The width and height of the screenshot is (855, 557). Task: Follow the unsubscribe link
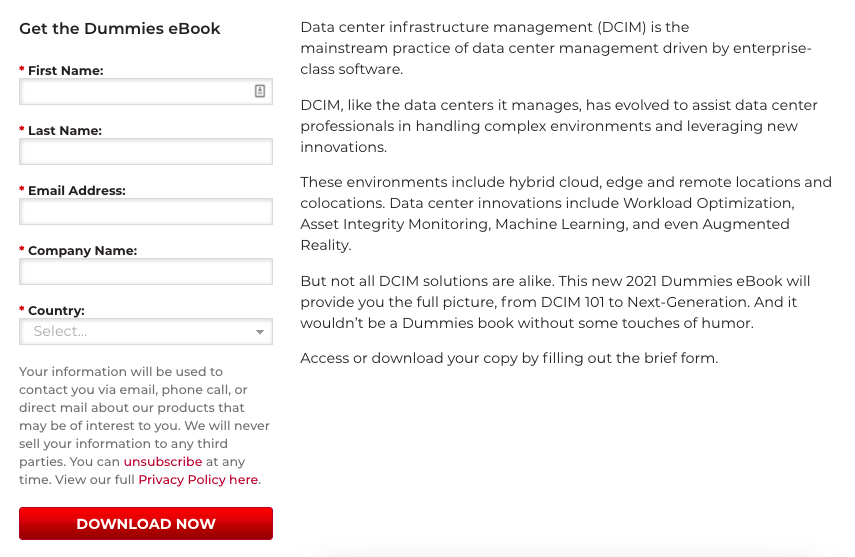pos(162,462)
